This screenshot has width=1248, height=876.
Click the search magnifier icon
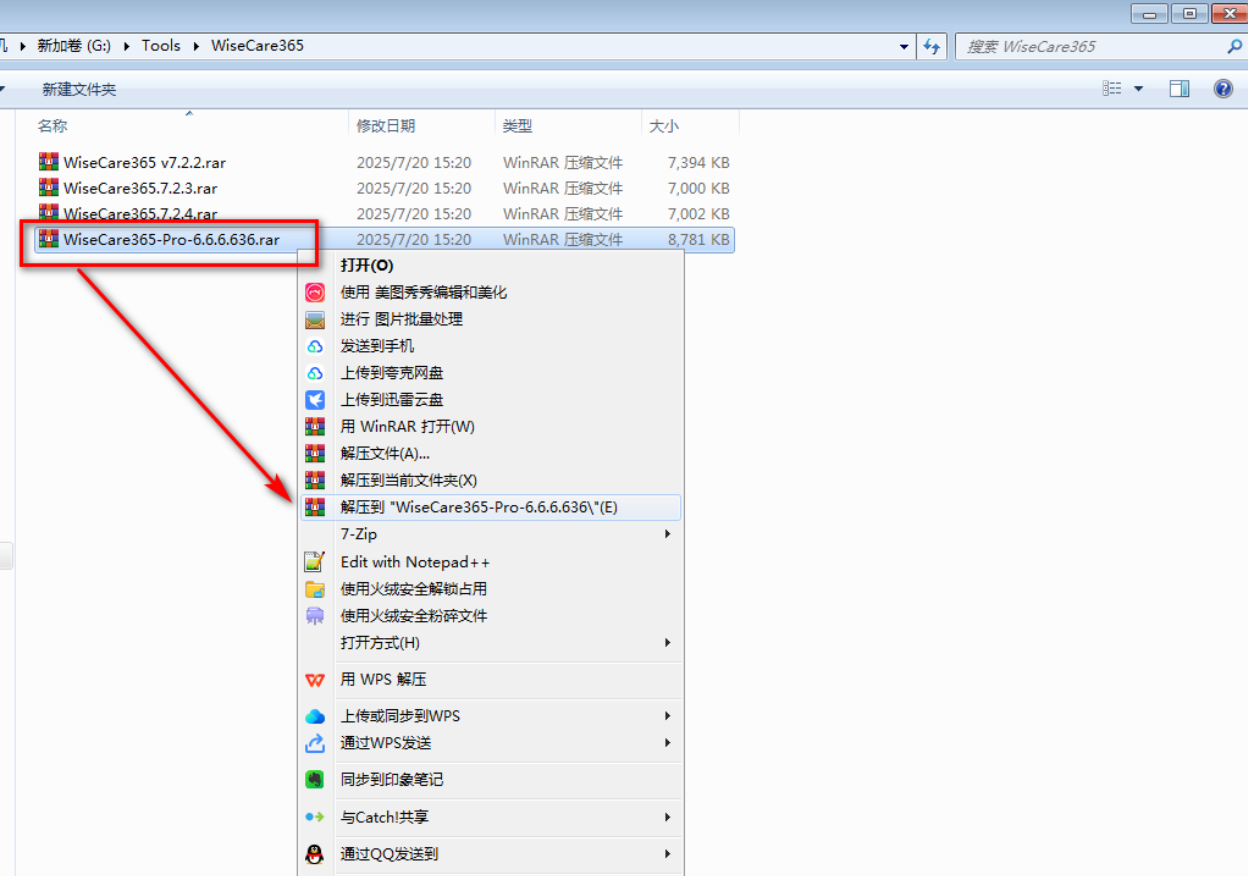tap(1234, 46)
